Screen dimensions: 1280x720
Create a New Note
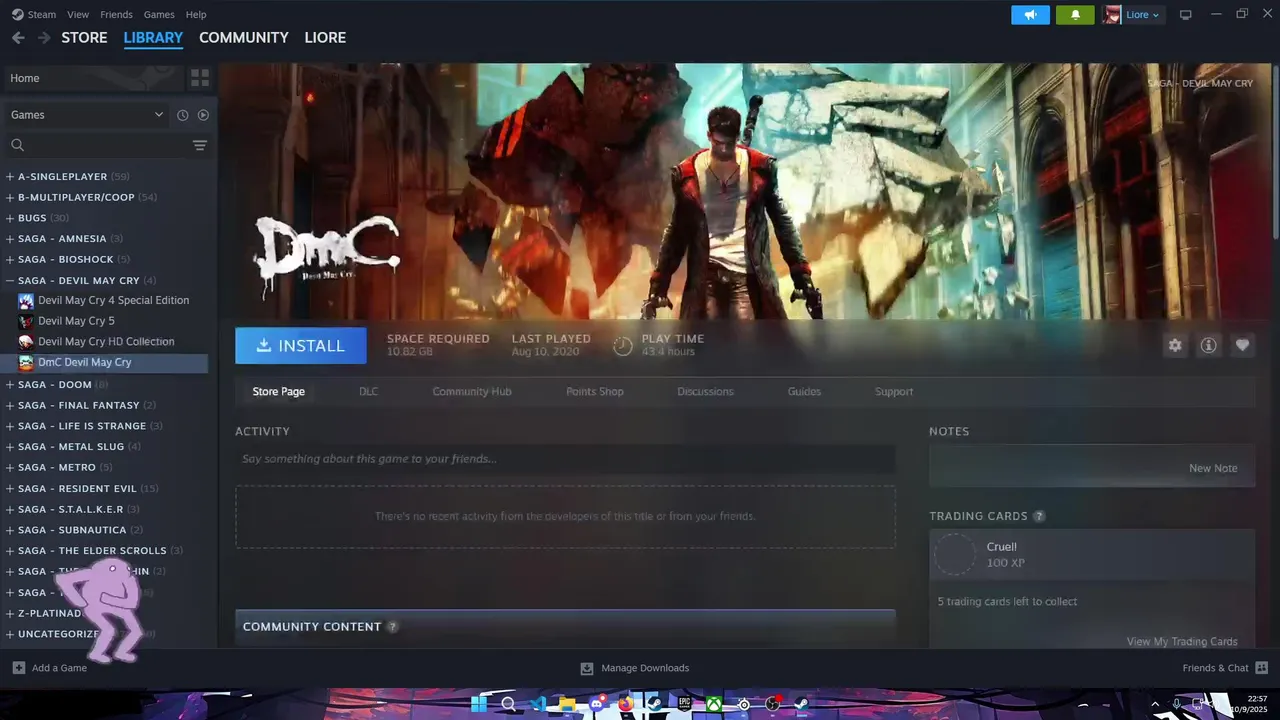[1213, 468]
